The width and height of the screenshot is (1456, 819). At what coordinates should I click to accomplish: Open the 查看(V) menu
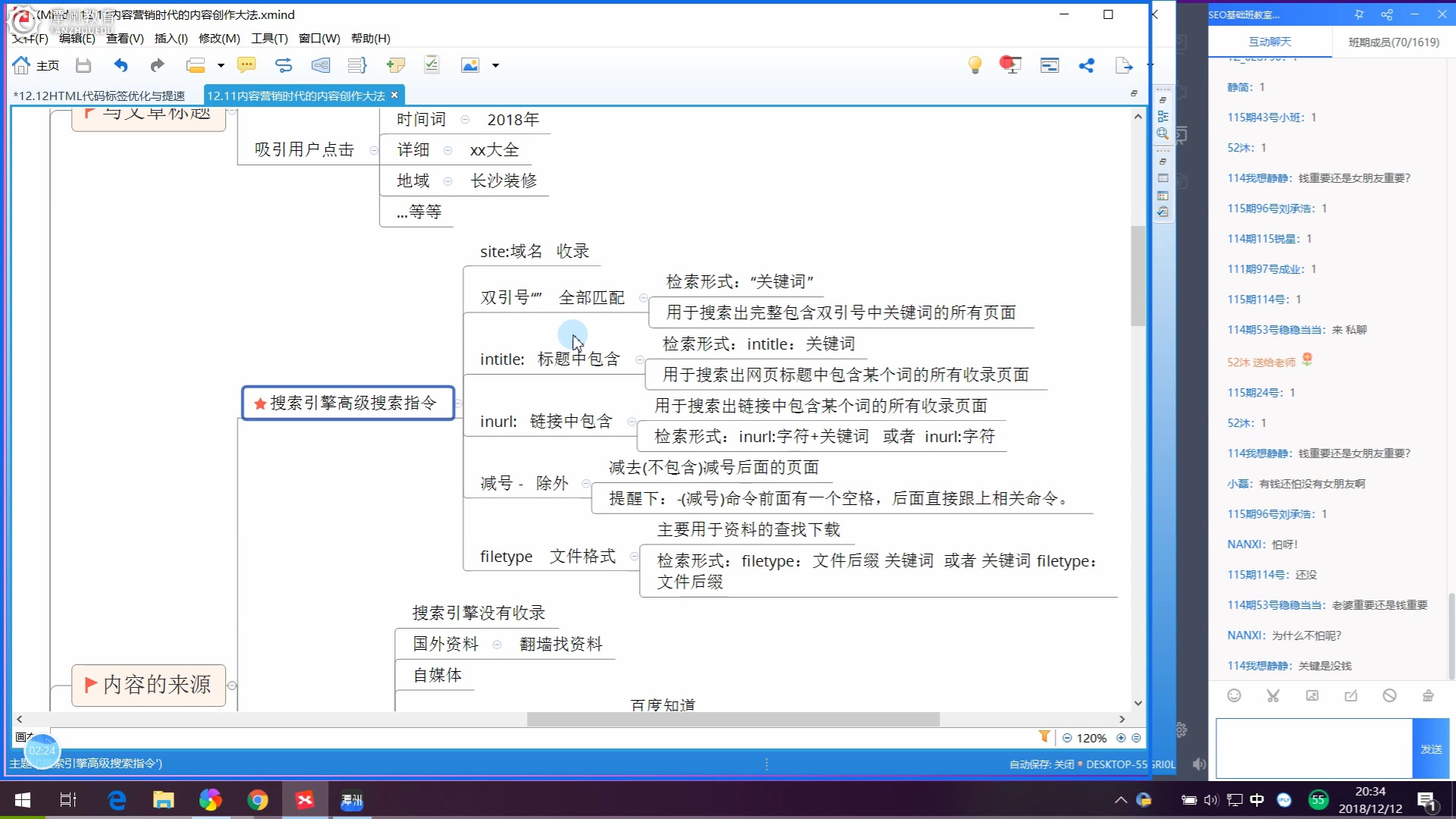point(125,38)
